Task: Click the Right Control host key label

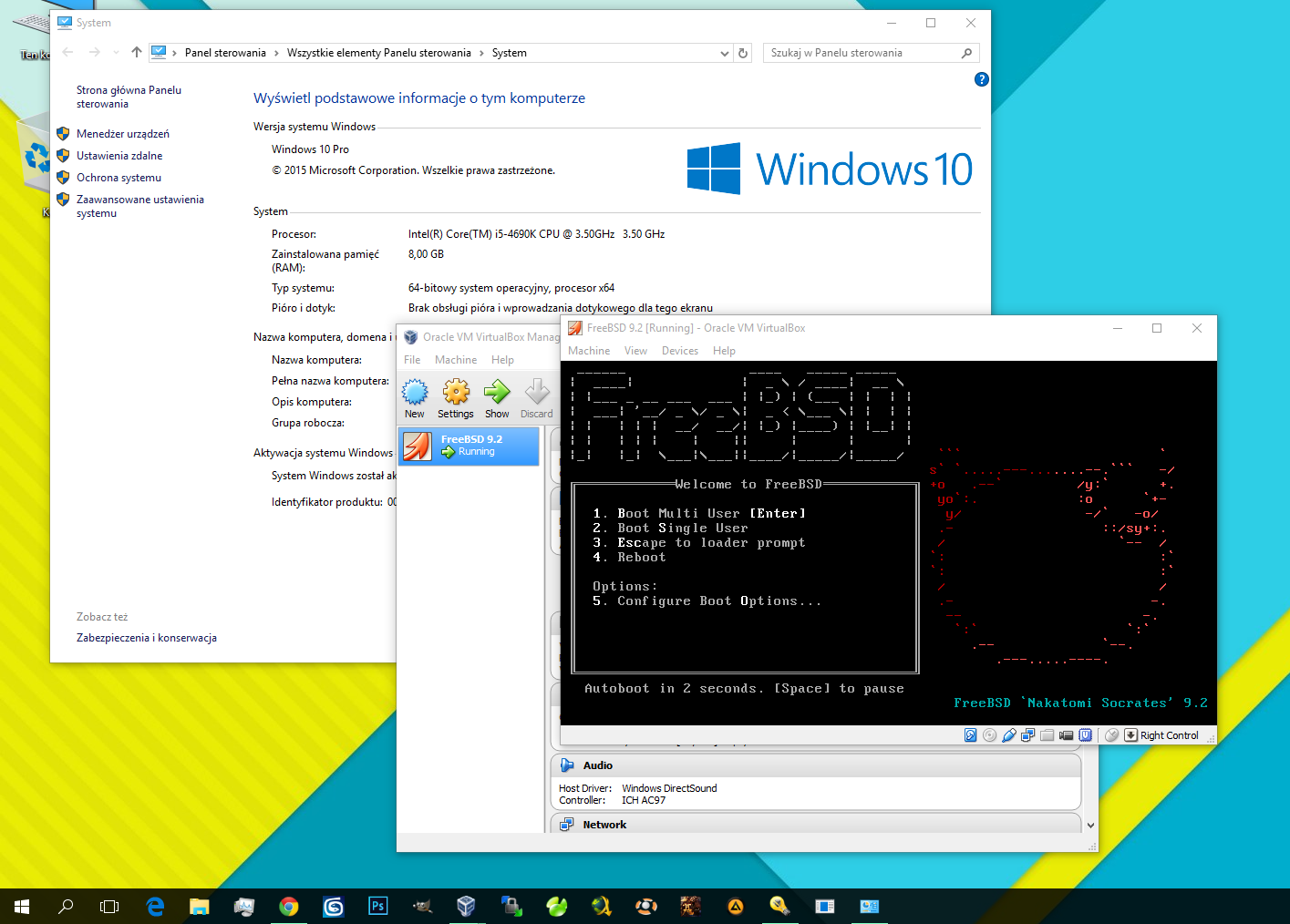Action: tap(1169, 735)
